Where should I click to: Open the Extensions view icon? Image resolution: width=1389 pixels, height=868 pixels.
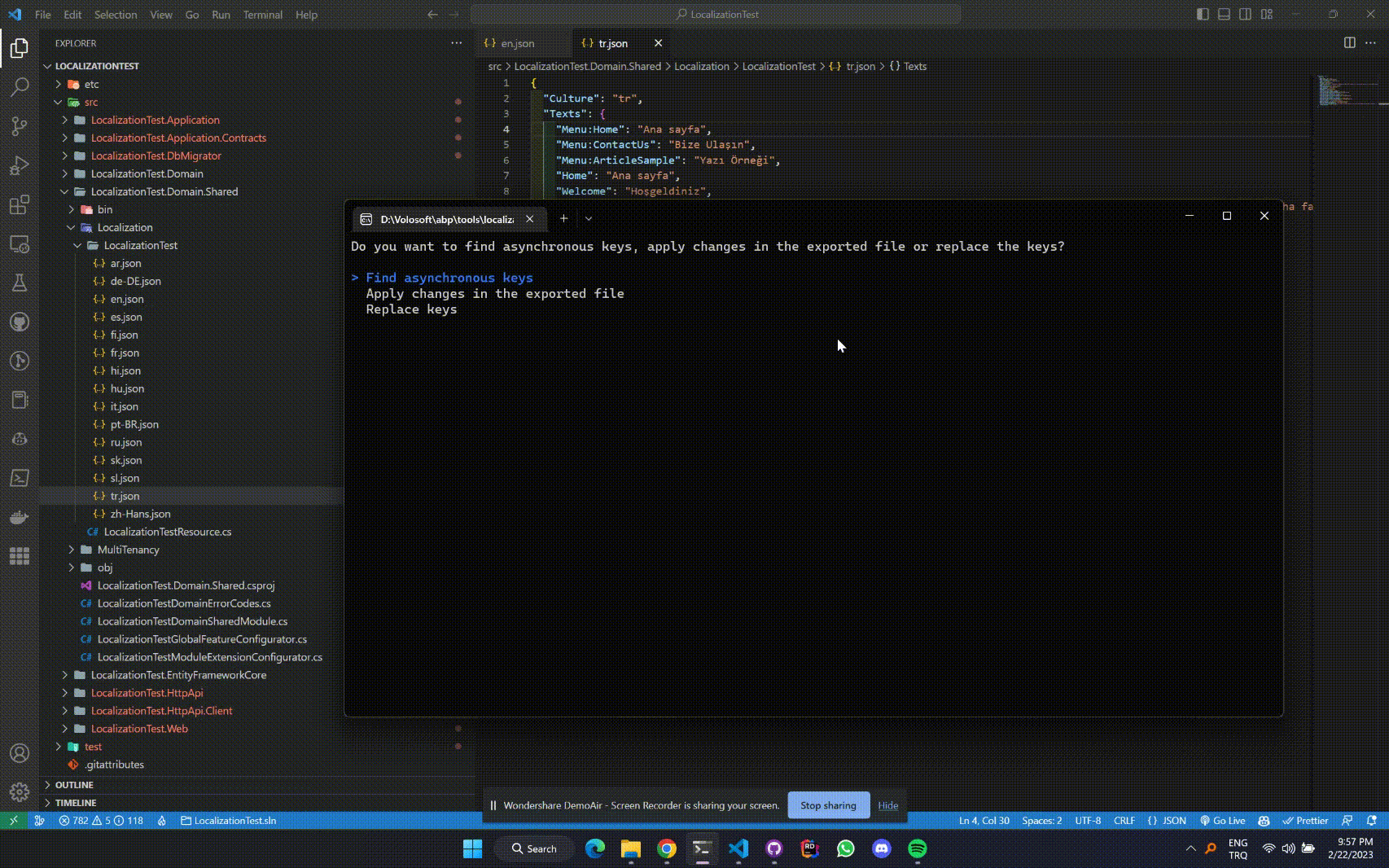[20, 204]
